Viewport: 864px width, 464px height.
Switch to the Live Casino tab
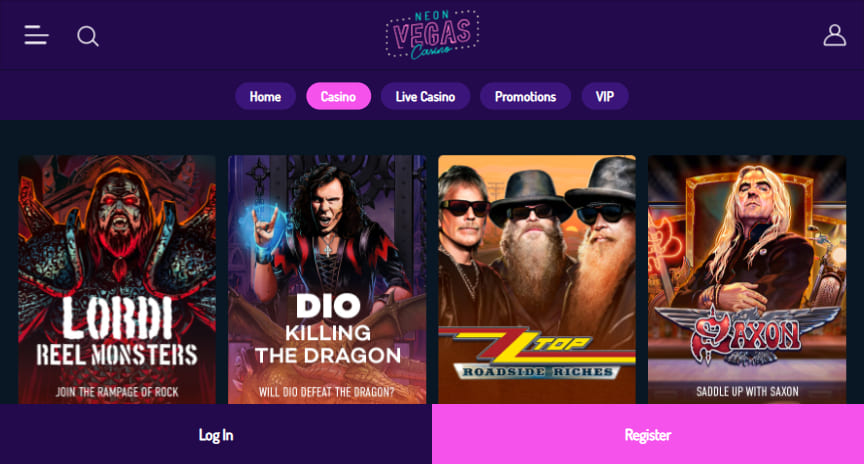coord(425,96)
